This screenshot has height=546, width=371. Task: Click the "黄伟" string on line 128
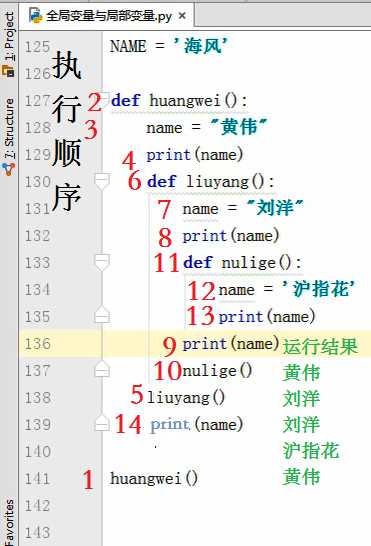pos(239,127)
